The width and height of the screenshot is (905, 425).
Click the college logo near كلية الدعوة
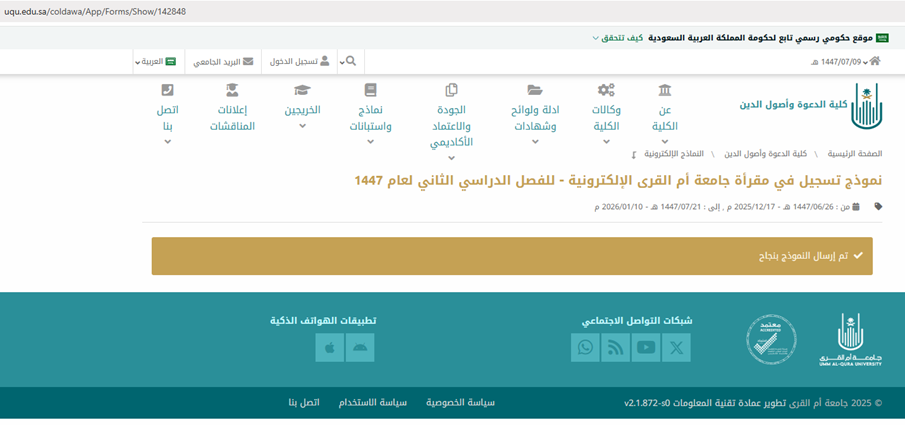click(867, 106)
